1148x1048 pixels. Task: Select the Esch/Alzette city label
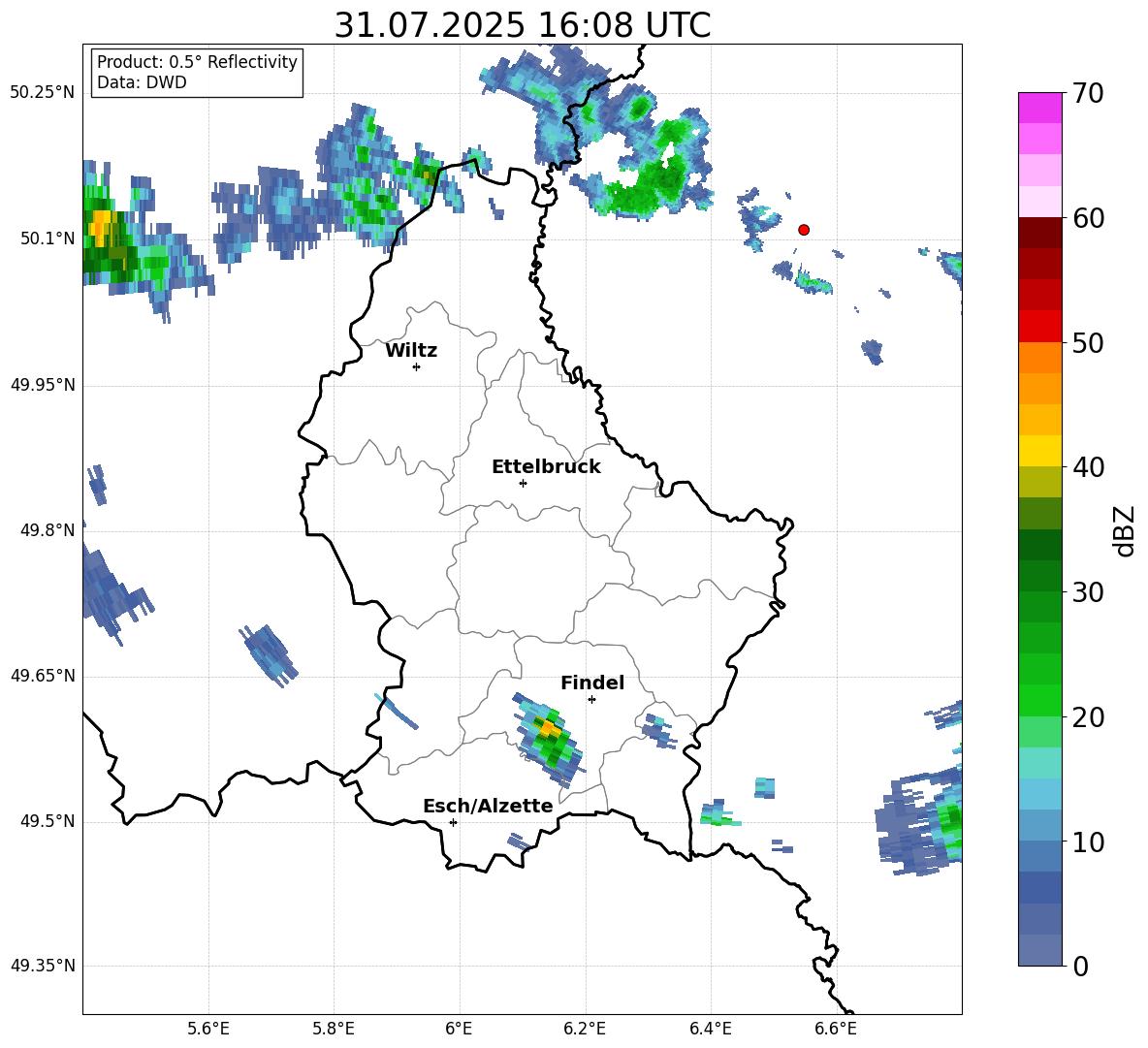tap(488, 806)
